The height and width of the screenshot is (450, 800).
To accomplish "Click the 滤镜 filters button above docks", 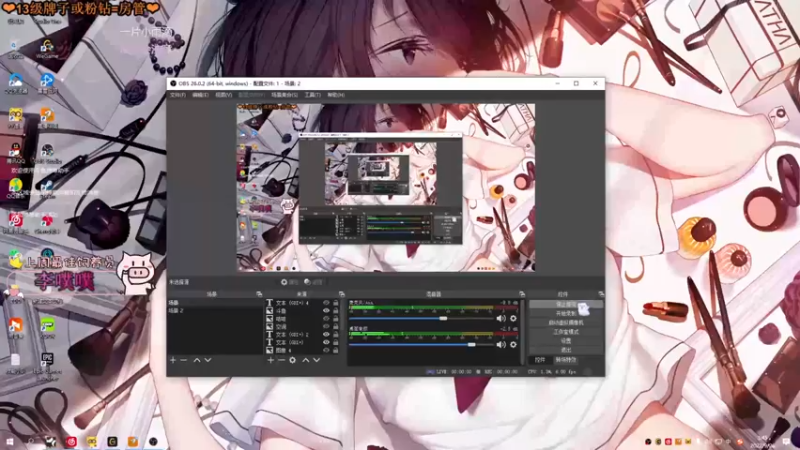I will tap(313, 282).
